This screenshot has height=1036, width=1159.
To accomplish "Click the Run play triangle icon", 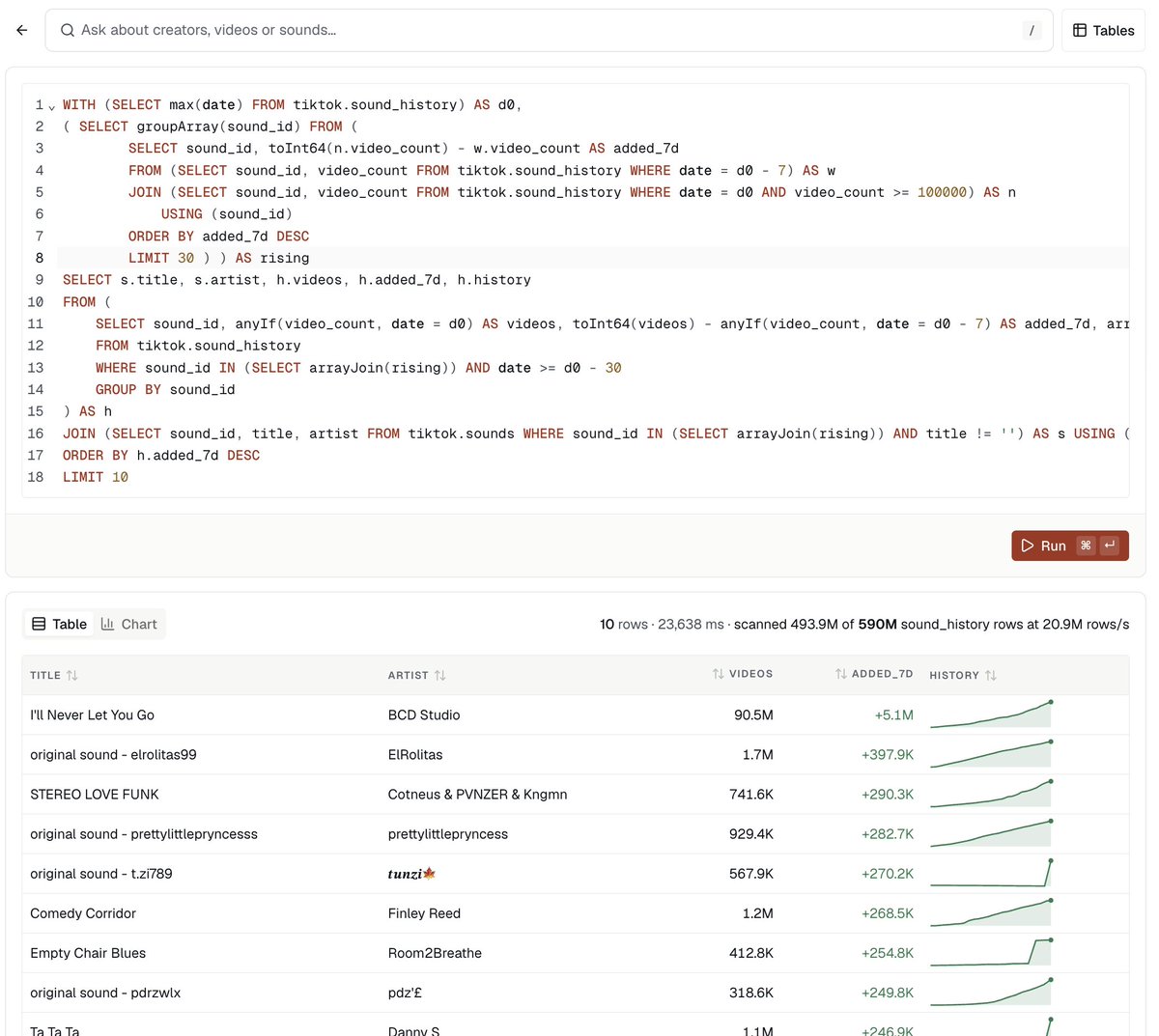I will click(1028, 546).
